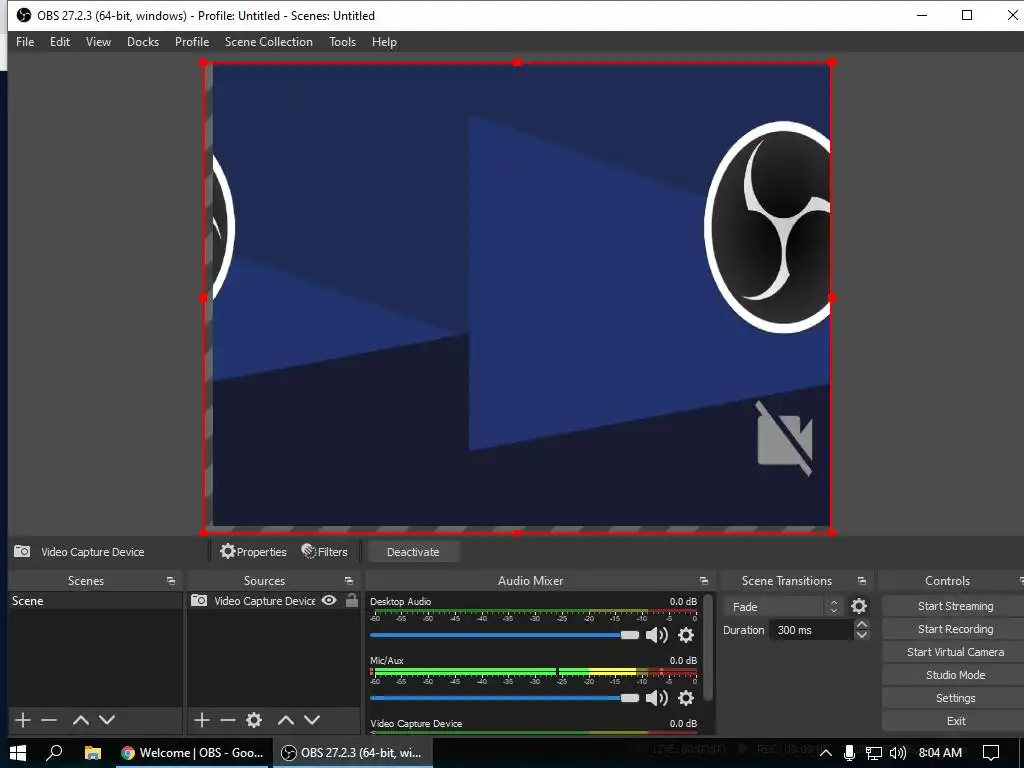Add a new scene with plus

click(23, 720)
